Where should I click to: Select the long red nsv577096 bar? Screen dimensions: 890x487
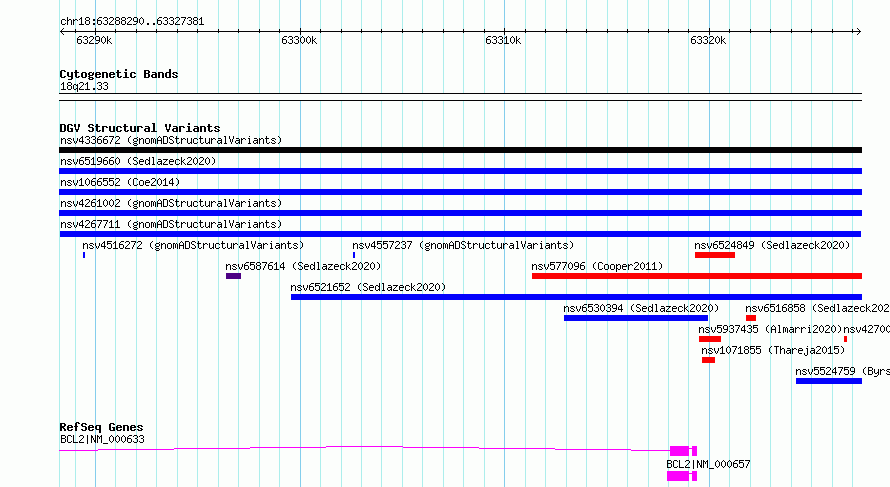click(697, 276)
